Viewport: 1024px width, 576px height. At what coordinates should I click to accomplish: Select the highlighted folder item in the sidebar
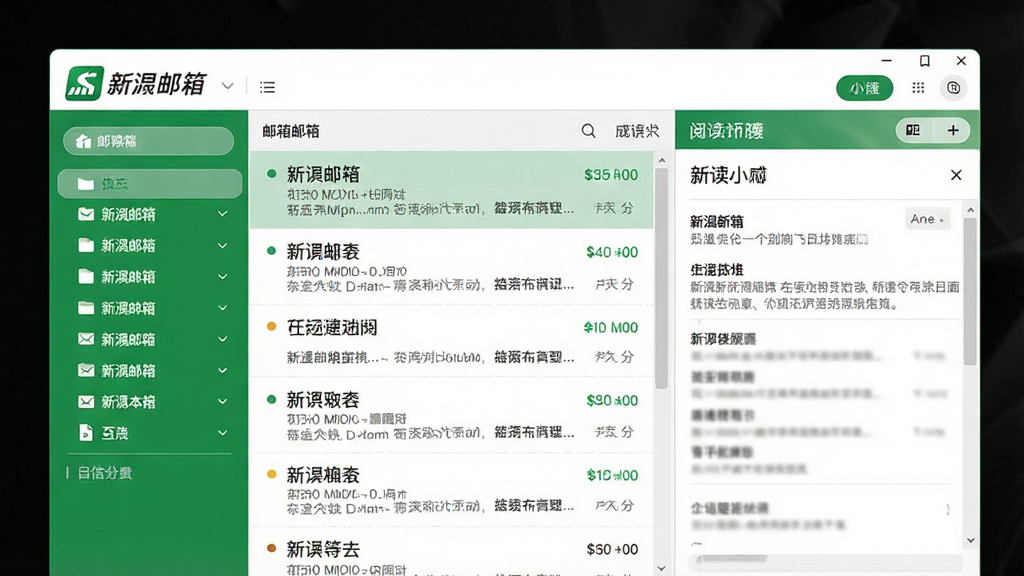tap(150, 184)
